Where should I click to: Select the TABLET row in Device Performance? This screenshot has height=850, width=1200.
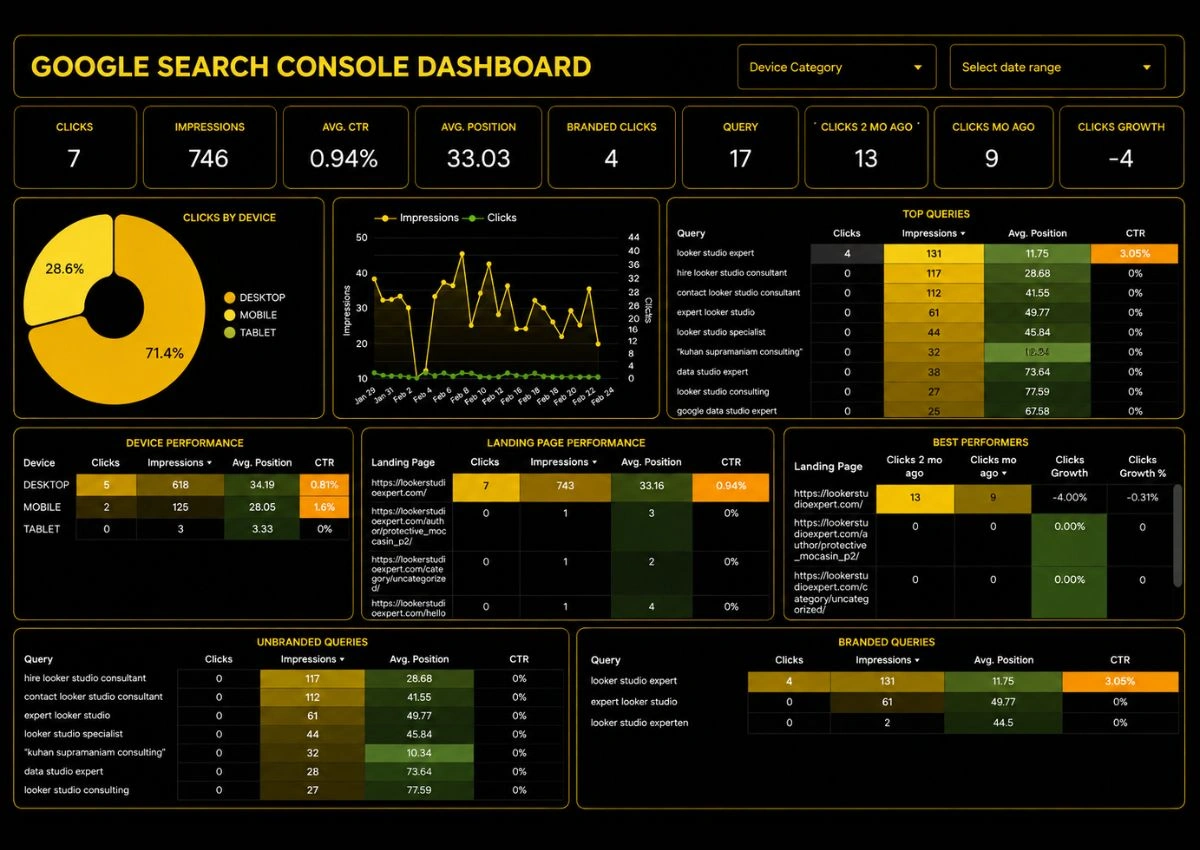(186, 529)
